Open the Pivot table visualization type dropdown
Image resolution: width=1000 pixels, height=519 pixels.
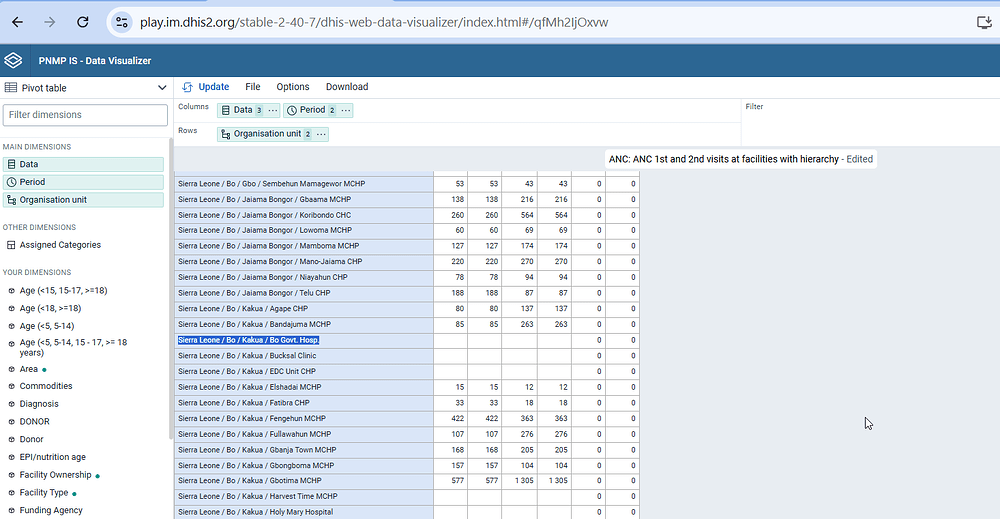(85, 88)
